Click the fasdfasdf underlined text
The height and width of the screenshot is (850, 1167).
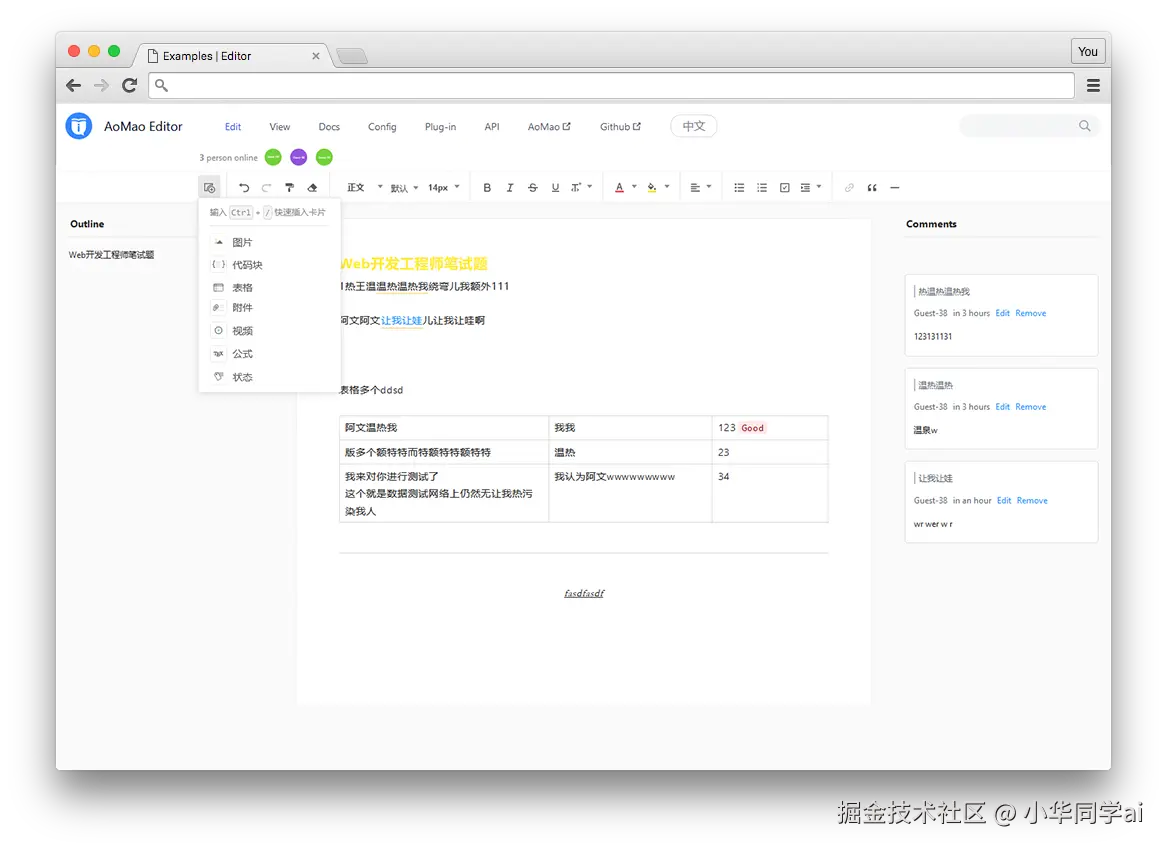pyautogui.click(x=584, y=593)
